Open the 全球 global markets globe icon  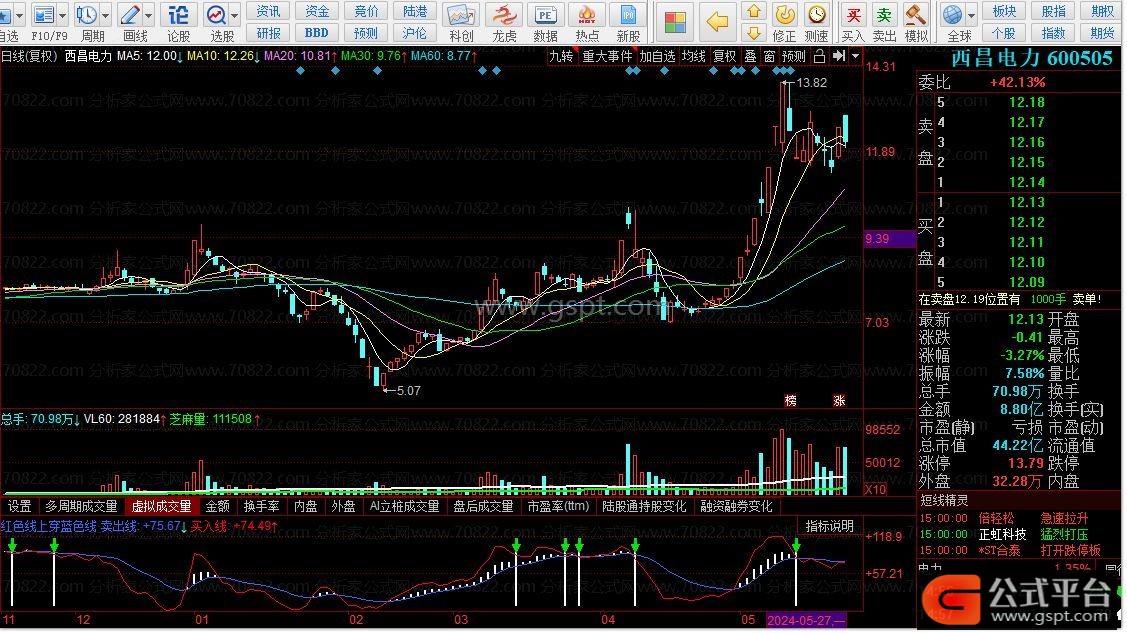(x=952, y=14)
